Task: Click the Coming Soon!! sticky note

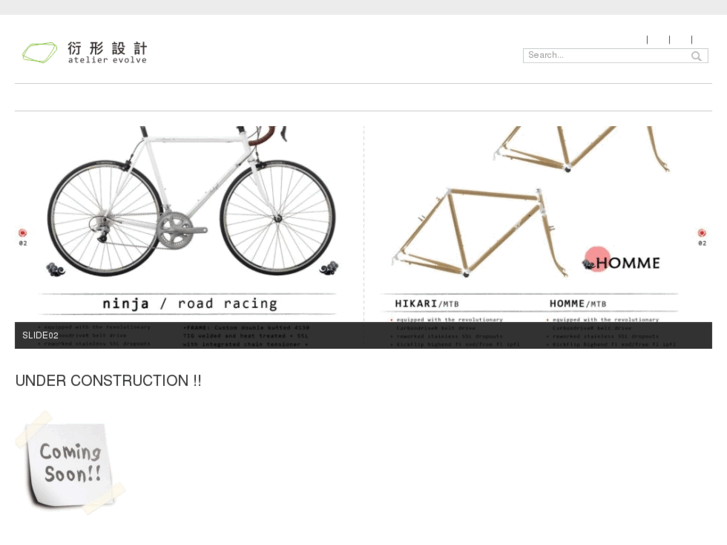Action: click(70, 462)
